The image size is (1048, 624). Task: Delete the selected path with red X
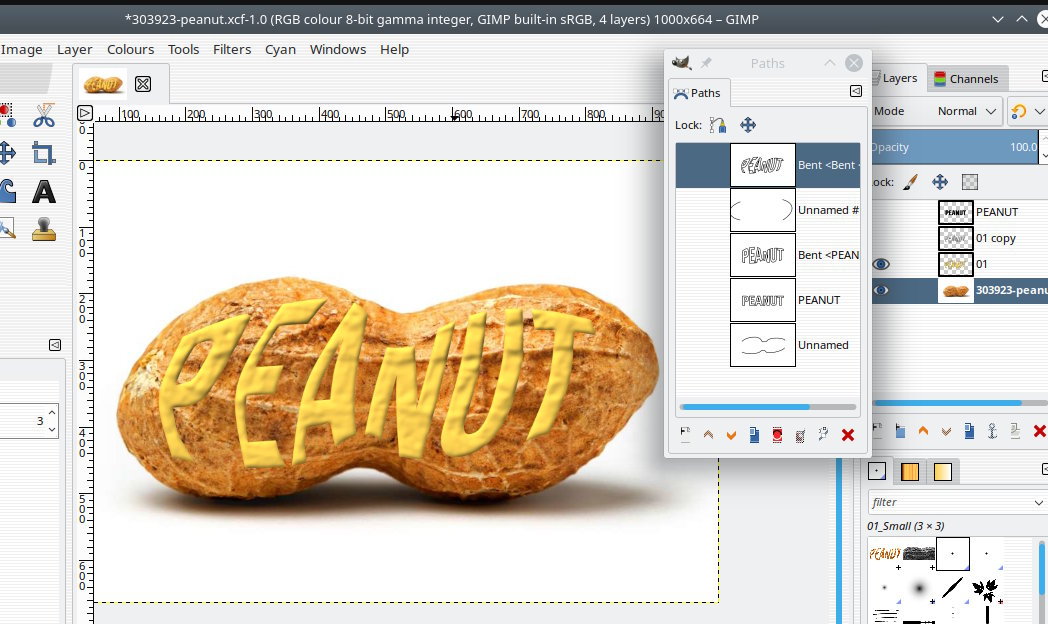848,435
